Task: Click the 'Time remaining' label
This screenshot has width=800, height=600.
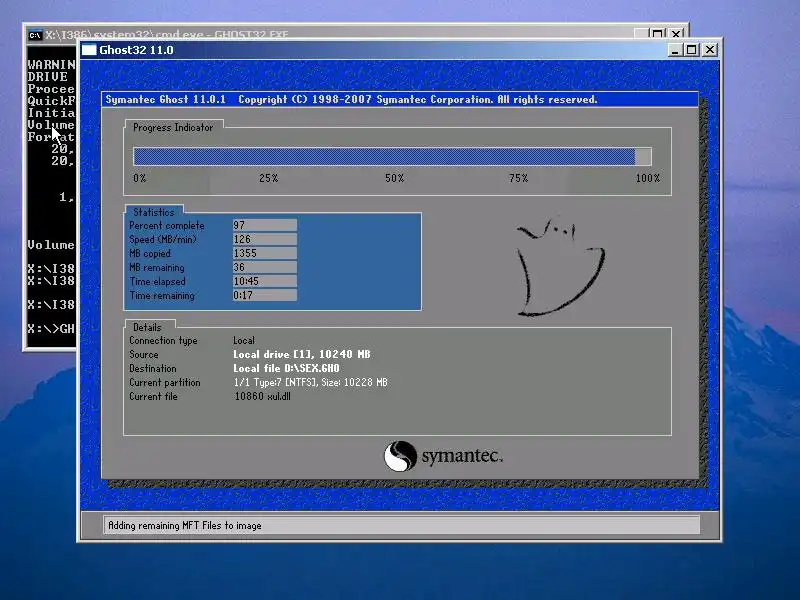Action: point(162,295)
